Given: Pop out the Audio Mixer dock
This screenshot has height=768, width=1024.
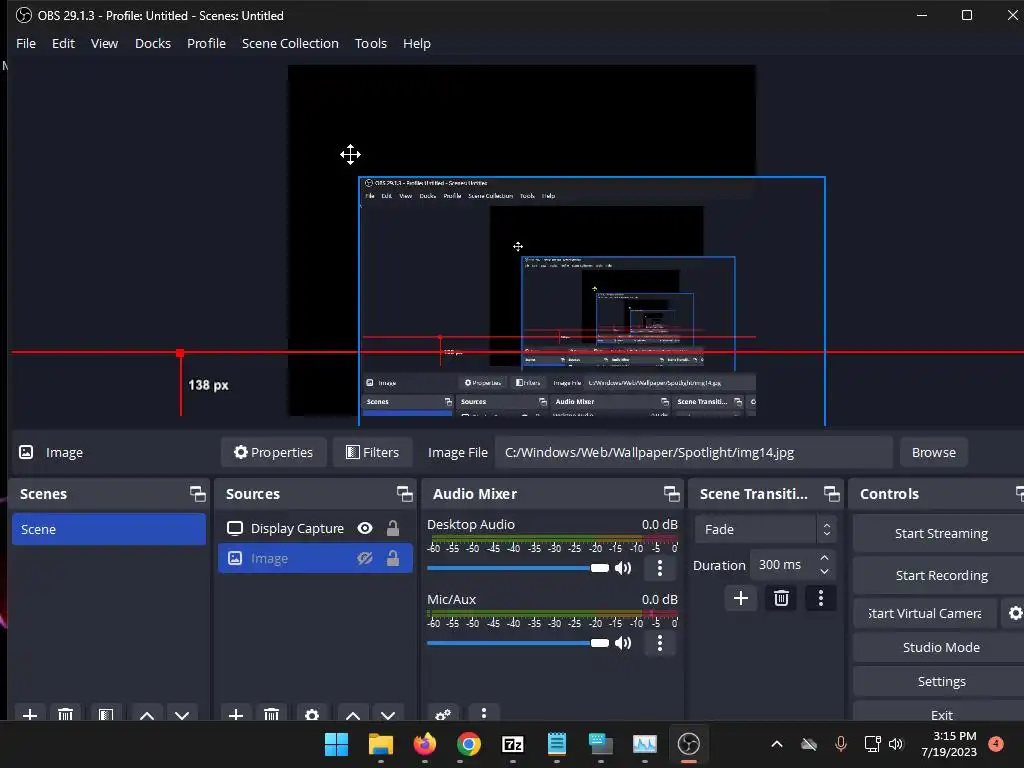Looking at the screenshot, I should (671, 494).
